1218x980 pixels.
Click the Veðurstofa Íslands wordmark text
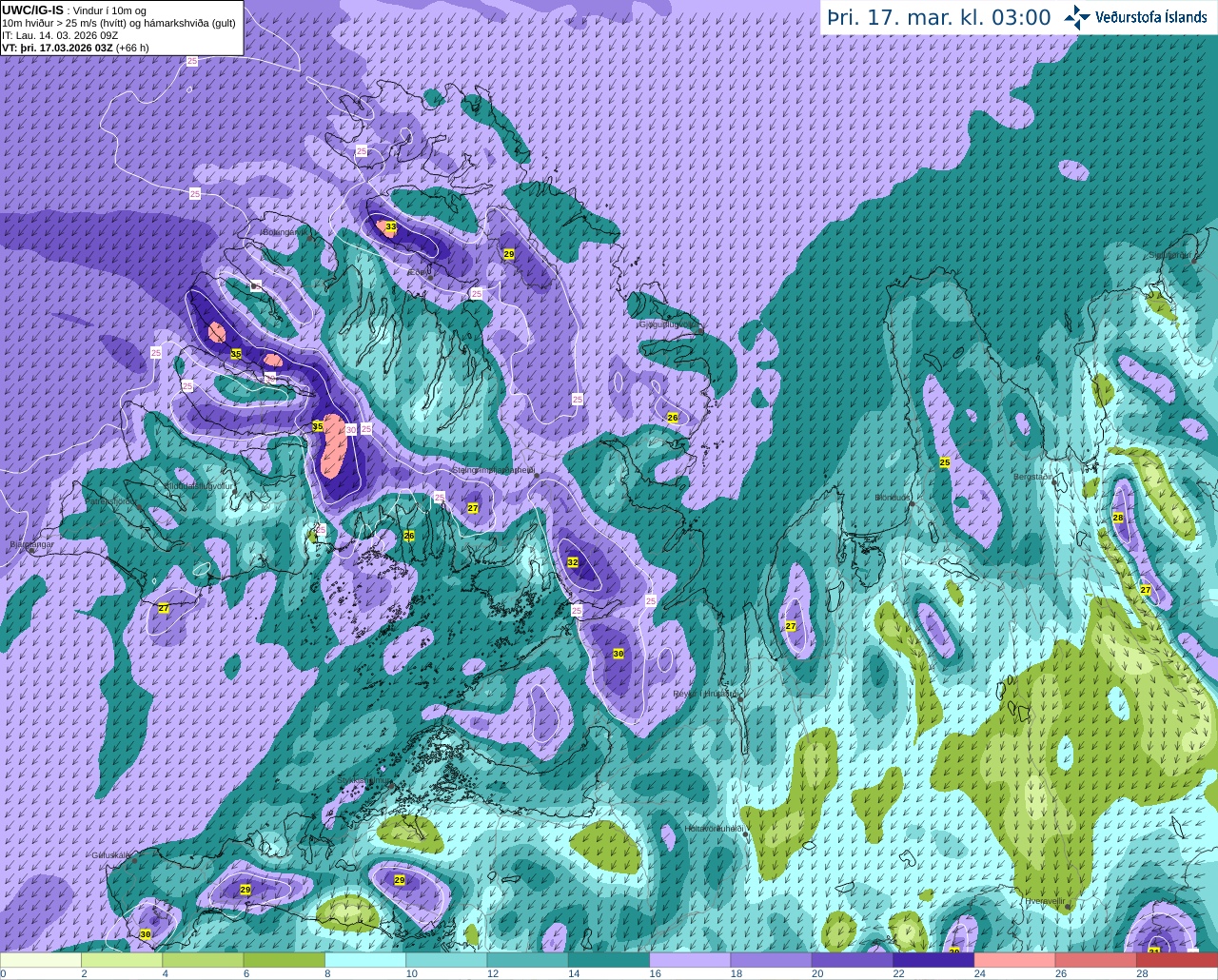[1150, 17]
